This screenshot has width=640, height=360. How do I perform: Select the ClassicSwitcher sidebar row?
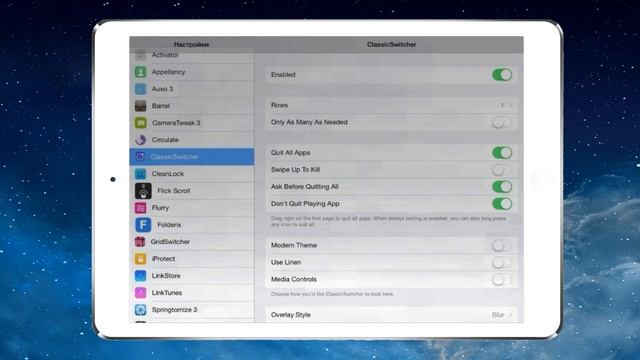192,157
